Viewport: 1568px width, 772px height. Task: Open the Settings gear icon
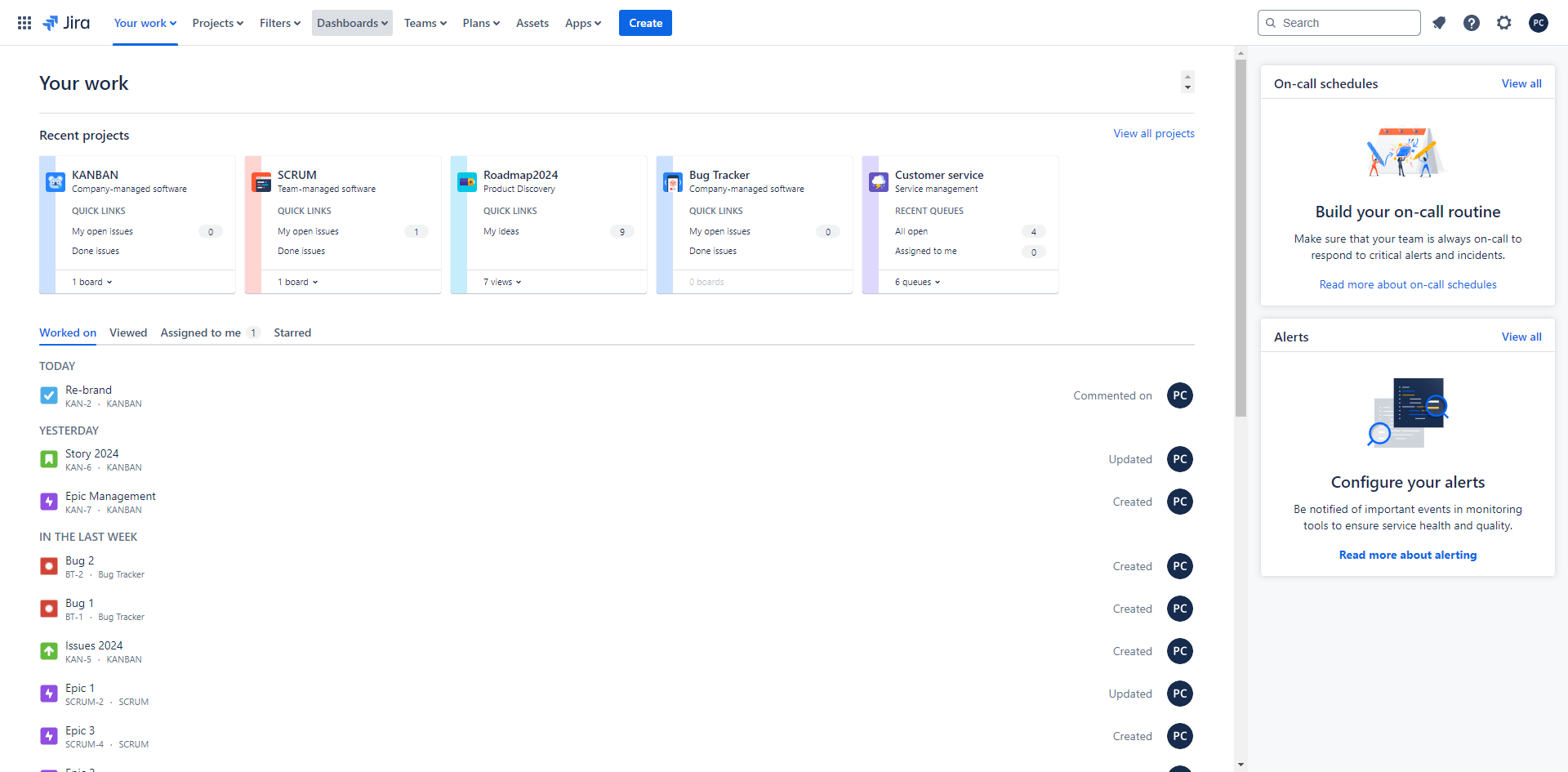[x=1504, y=23]
